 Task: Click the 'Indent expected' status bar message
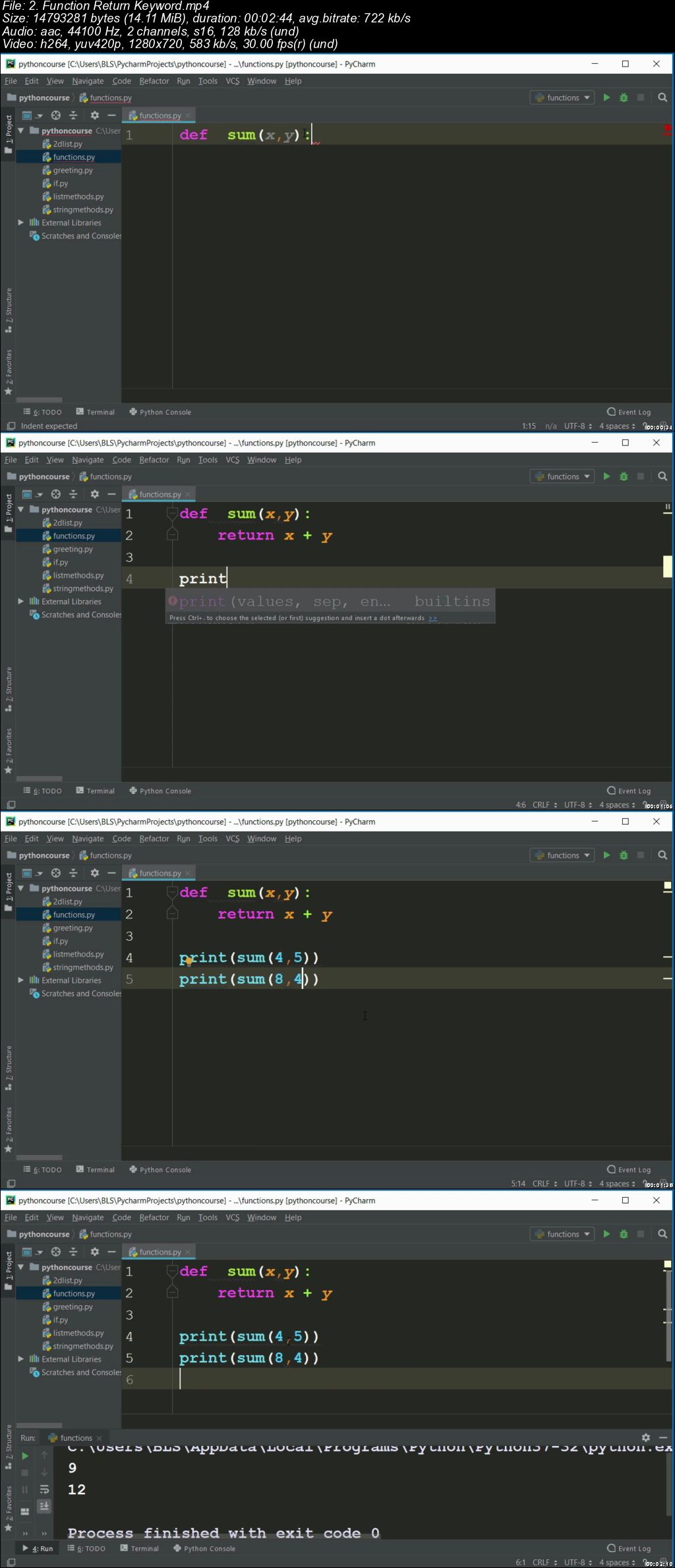(49, 426)
